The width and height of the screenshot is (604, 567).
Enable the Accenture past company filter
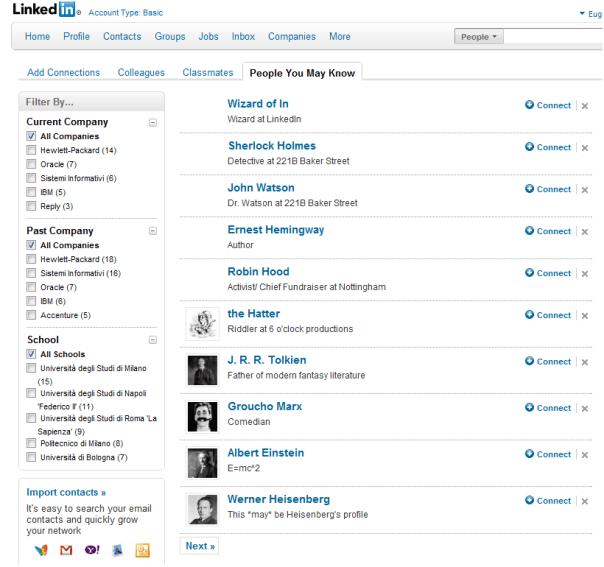point(32,315)
